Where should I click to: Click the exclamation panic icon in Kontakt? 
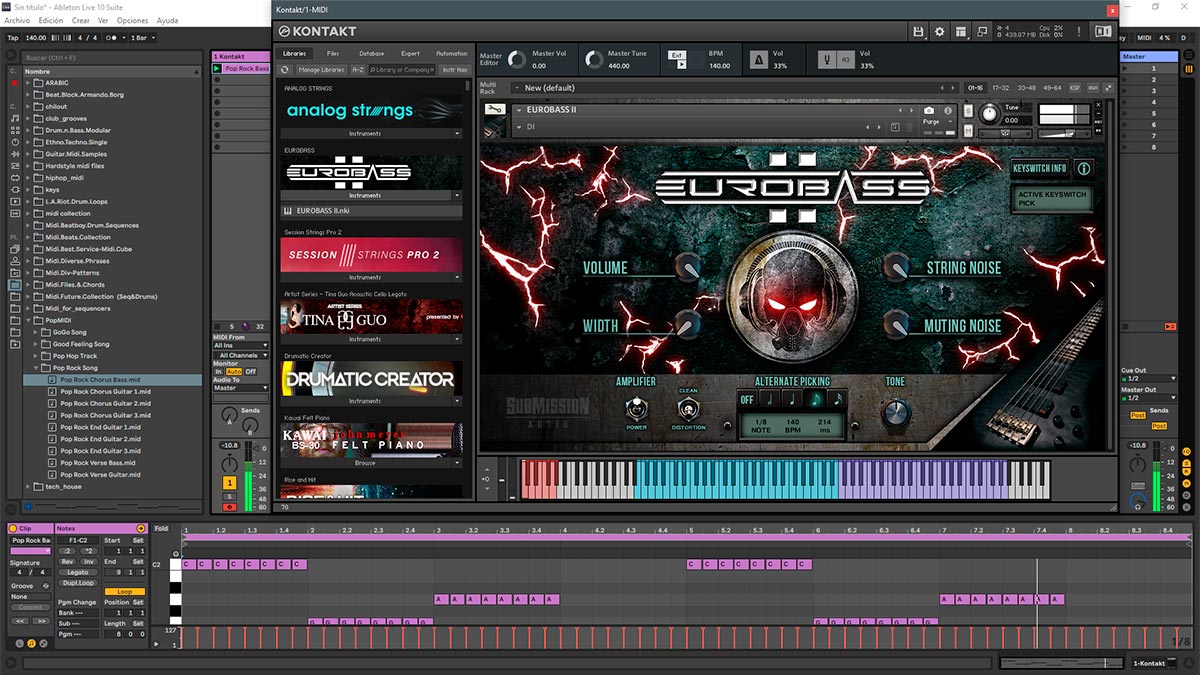(1080, 32)
